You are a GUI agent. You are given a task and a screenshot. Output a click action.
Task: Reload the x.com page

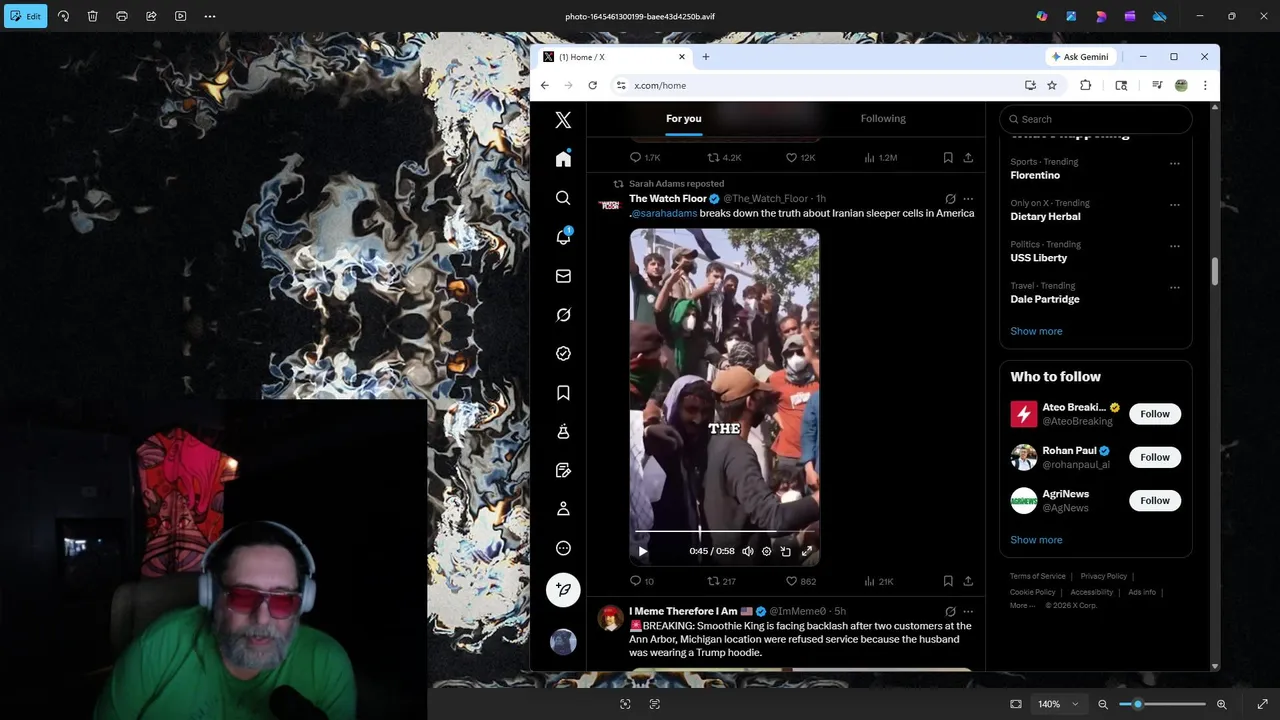(x=592, y=85)
